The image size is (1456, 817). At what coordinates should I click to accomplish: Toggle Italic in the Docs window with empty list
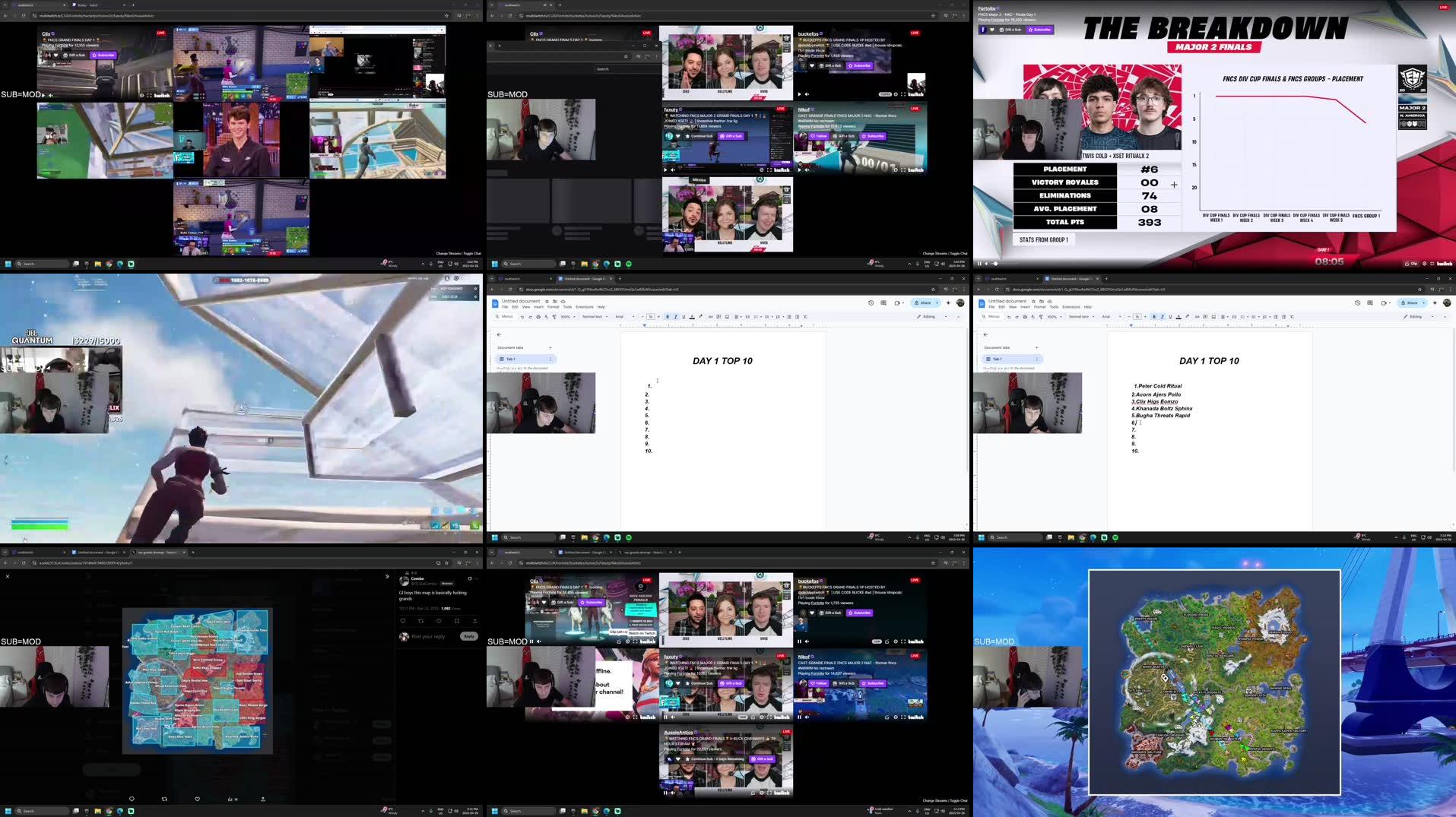[x=675, y=316]
